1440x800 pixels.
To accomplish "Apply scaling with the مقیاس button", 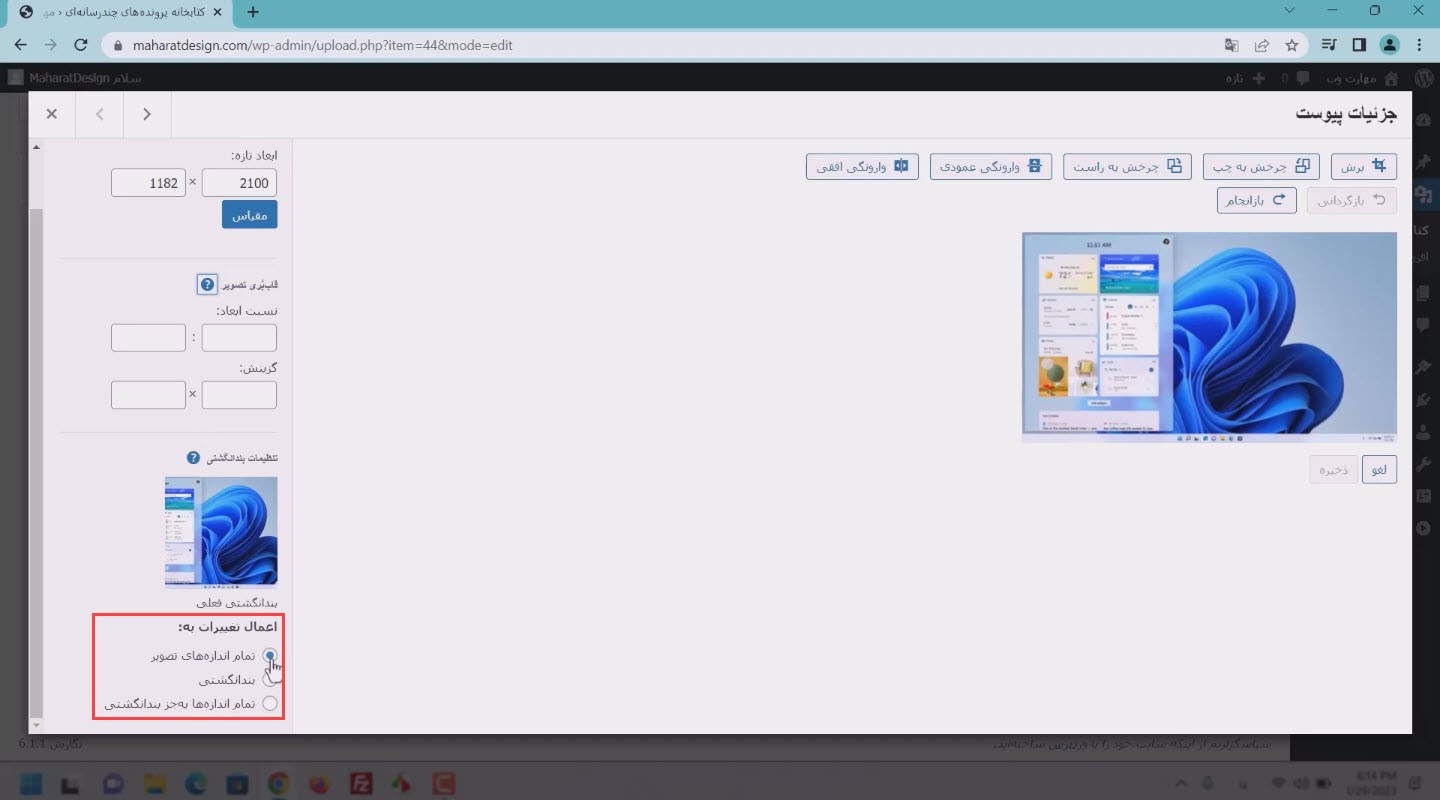I will [x=249, y=215].
